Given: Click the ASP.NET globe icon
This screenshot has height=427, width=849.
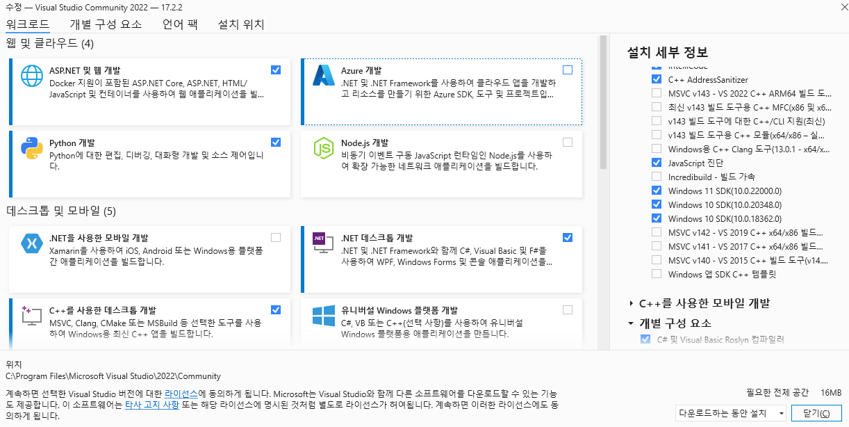Looking at the screenshot, I should pyautogui.click(x=31, y=76).
